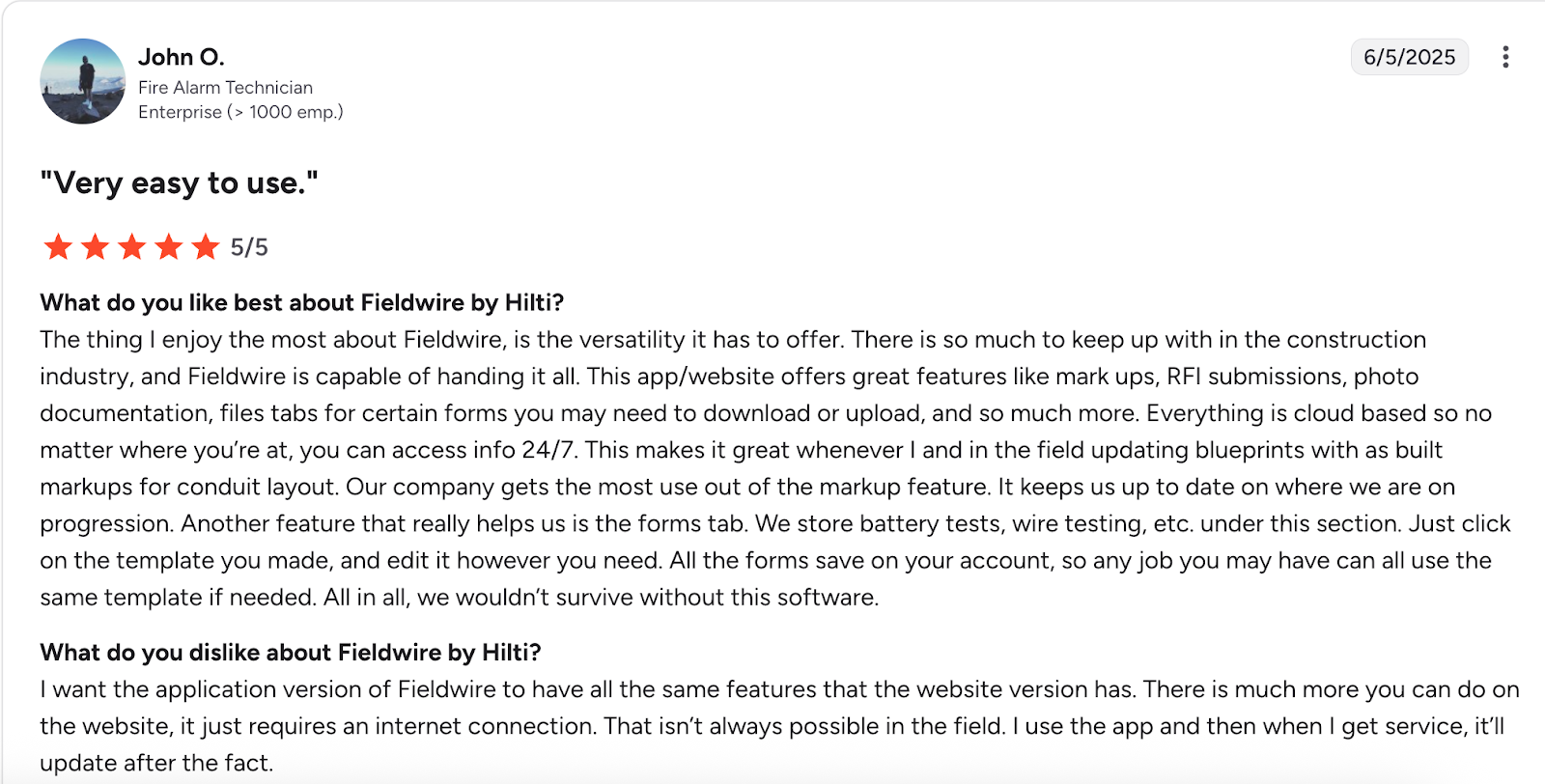The height and width of the screenshot is (784, 1545).
Task: Click the fourth rating star
Action: 170,247
